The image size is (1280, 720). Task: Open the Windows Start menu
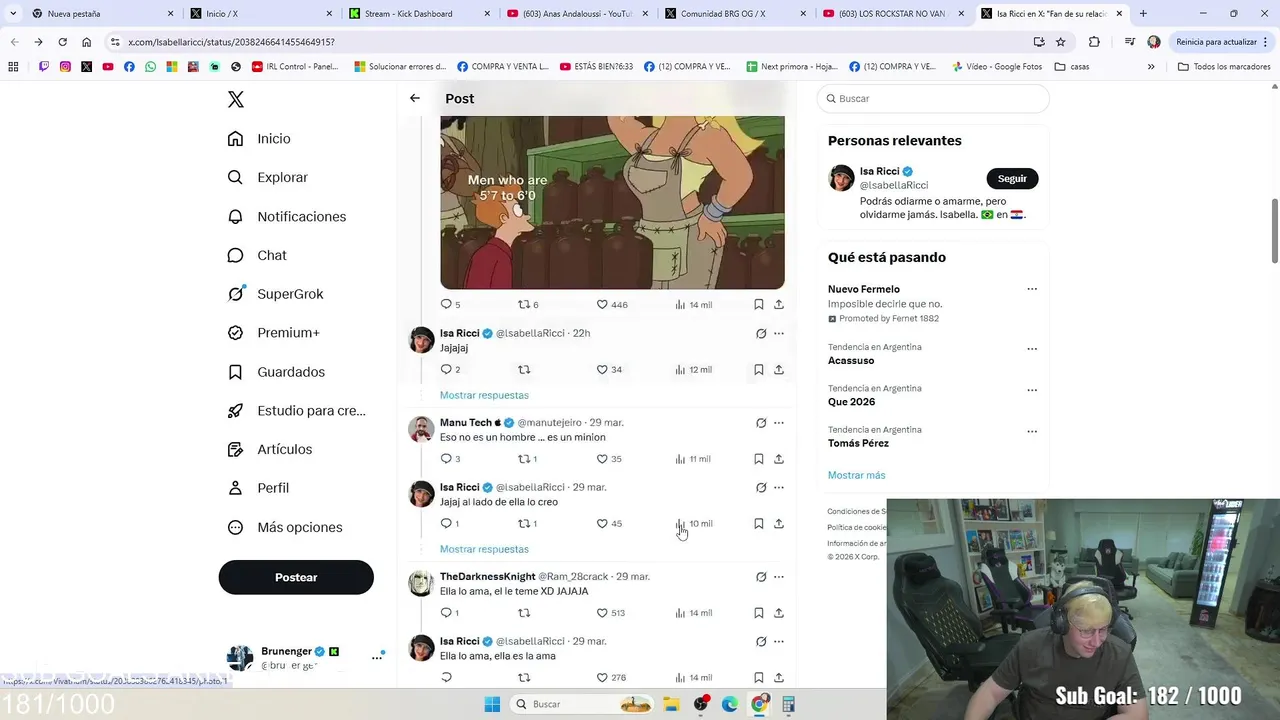coord(492,704)
